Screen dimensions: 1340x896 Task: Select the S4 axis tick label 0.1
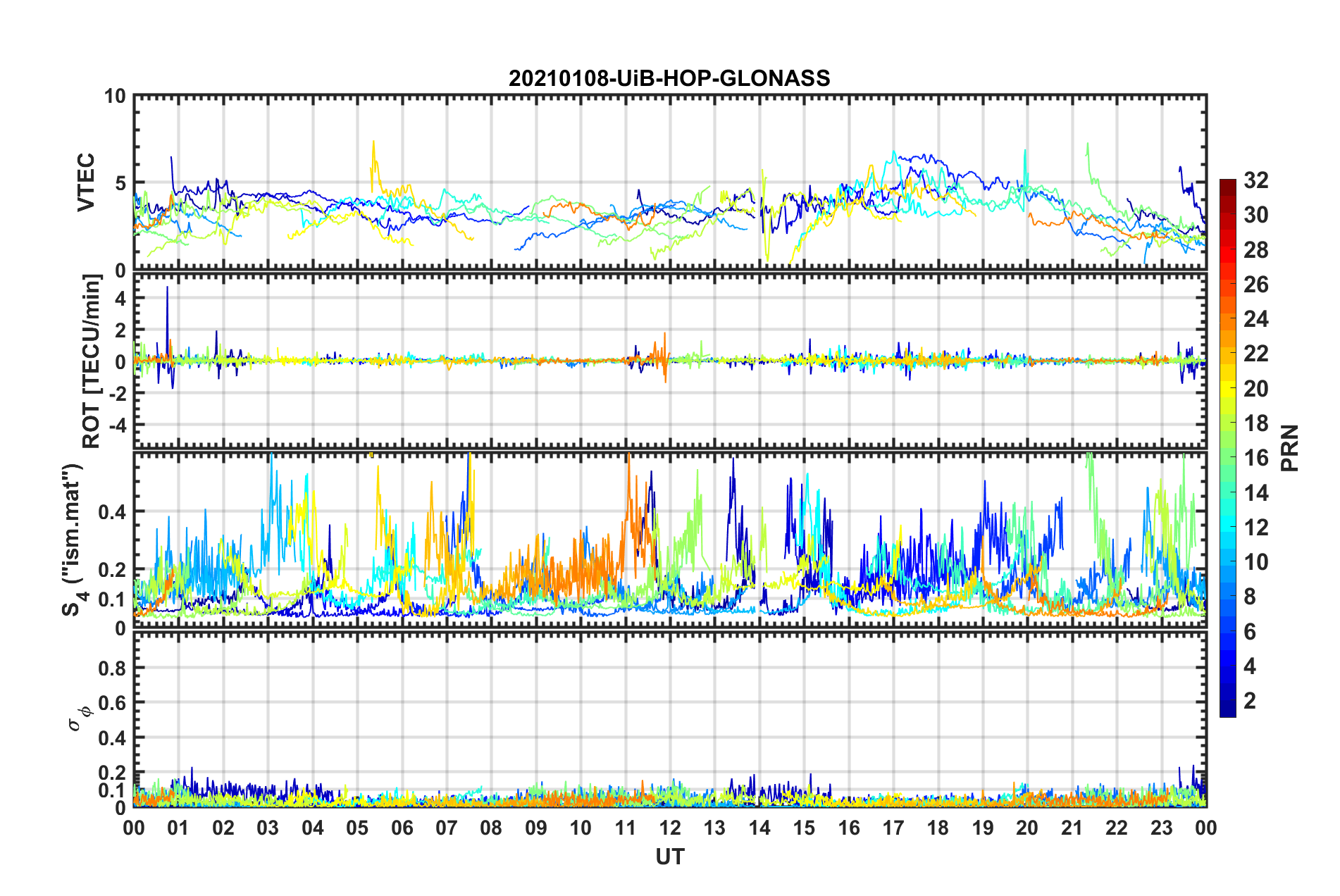point(112,599)
